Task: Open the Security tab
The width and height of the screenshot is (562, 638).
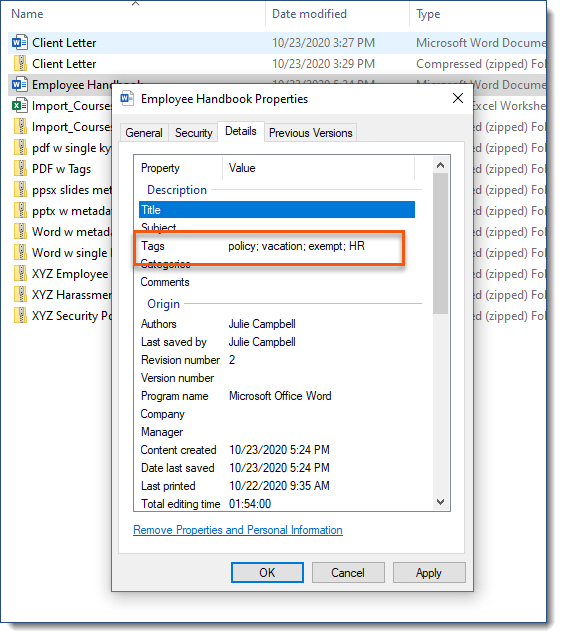Action: click(x=193, y=133)
